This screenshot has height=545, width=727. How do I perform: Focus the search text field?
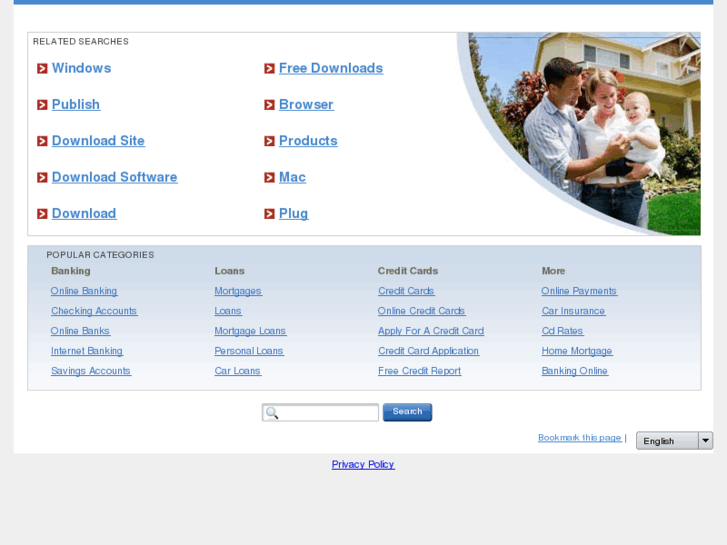point(320,412)
